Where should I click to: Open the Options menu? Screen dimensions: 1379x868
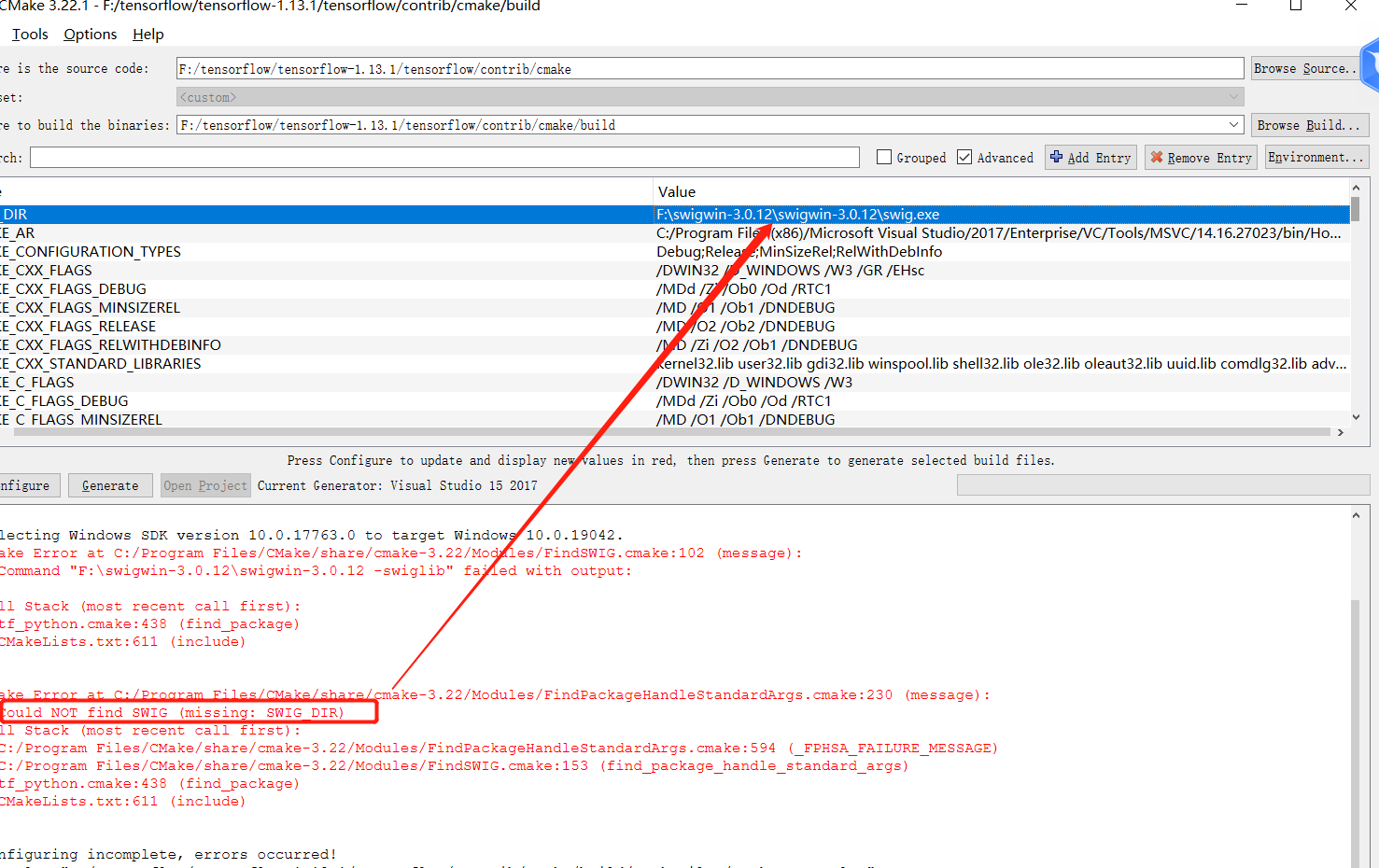90,34
